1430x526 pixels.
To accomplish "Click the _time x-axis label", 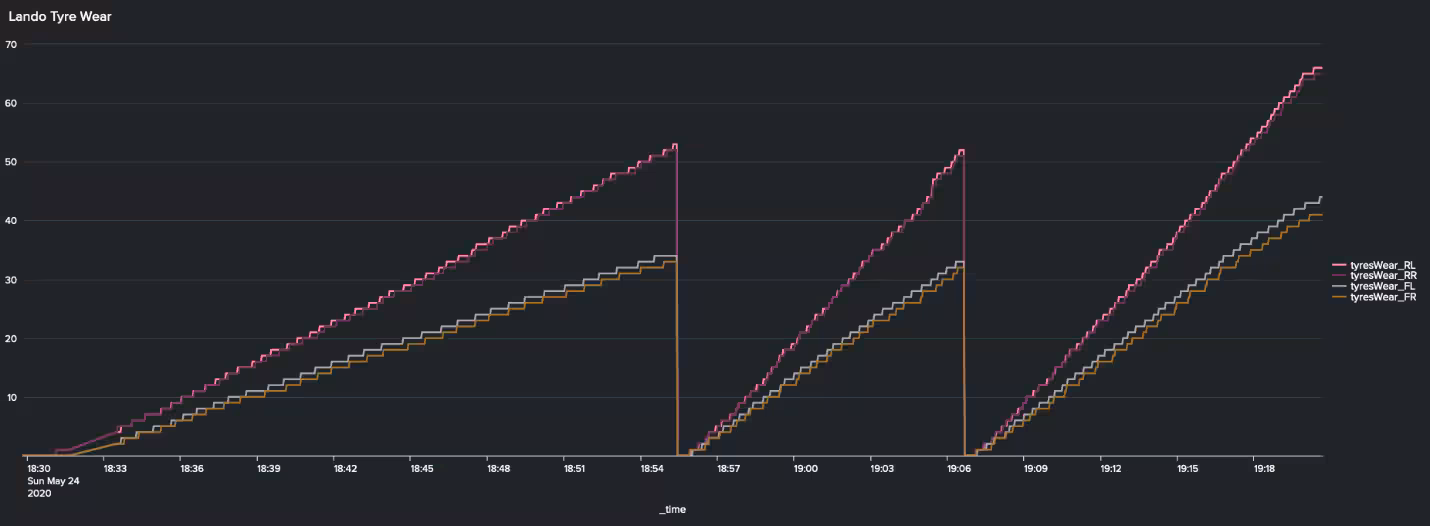I will 672,509.
